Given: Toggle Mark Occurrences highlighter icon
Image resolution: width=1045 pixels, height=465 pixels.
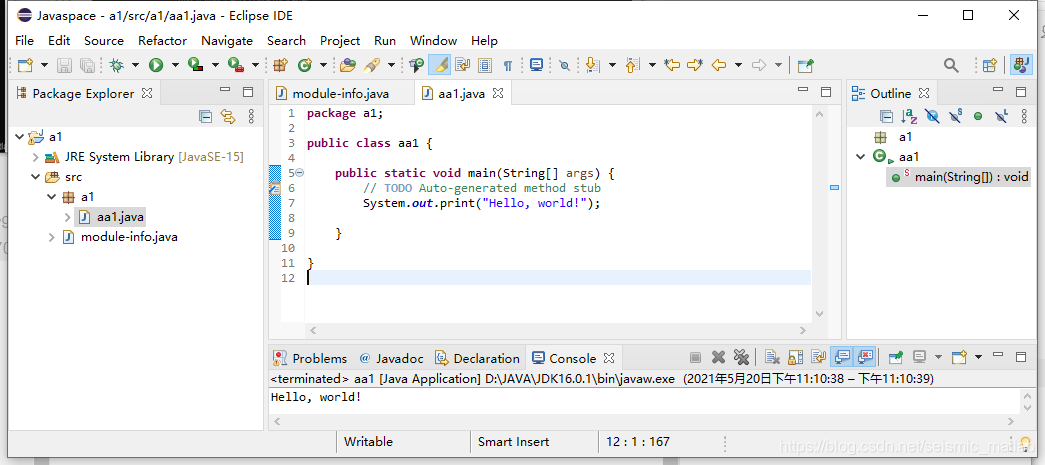Looking at the screenshot, I should [439, 65].
